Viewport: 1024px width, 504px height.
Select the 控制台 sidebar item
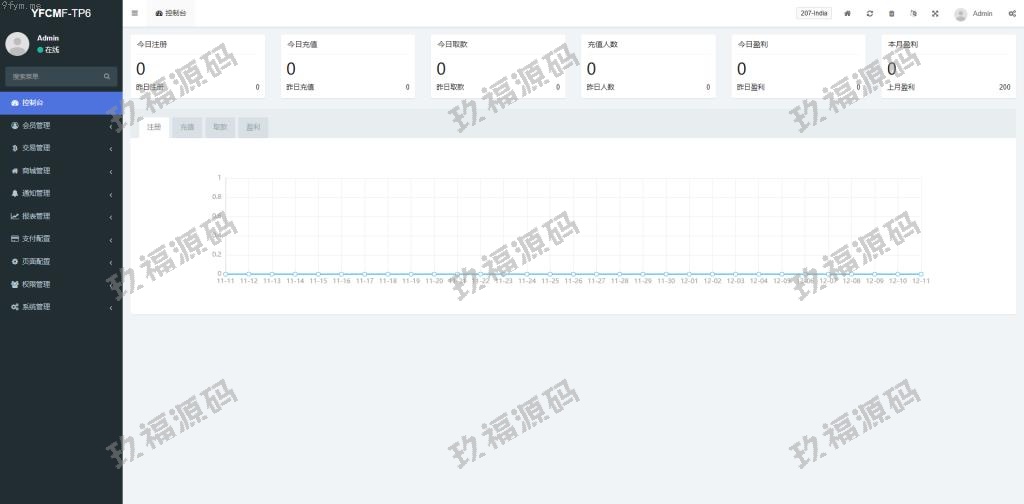[x=61, y=103]
